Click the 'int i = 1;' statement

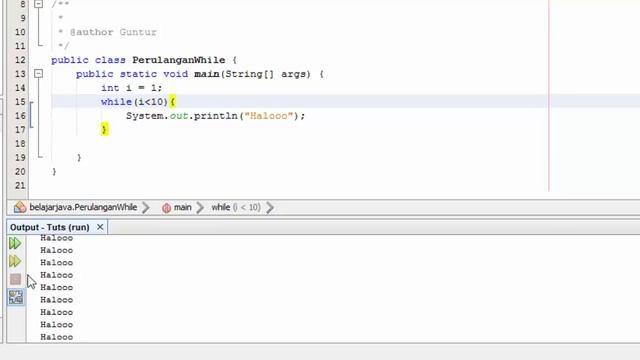click(131, 88)
